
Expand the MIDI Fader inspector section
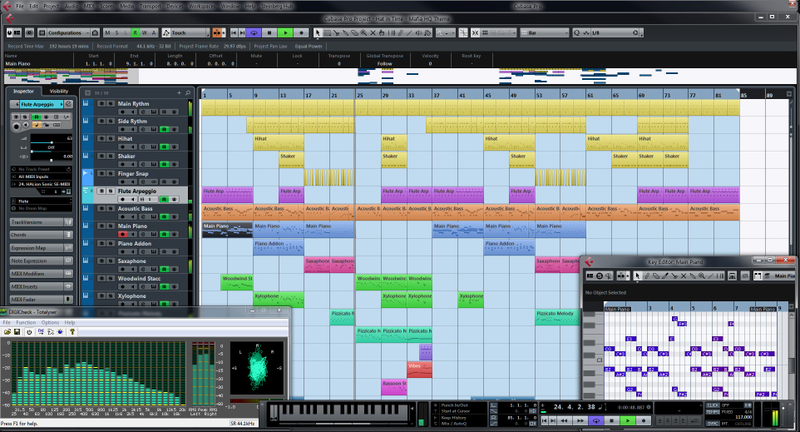pos(41,299)
